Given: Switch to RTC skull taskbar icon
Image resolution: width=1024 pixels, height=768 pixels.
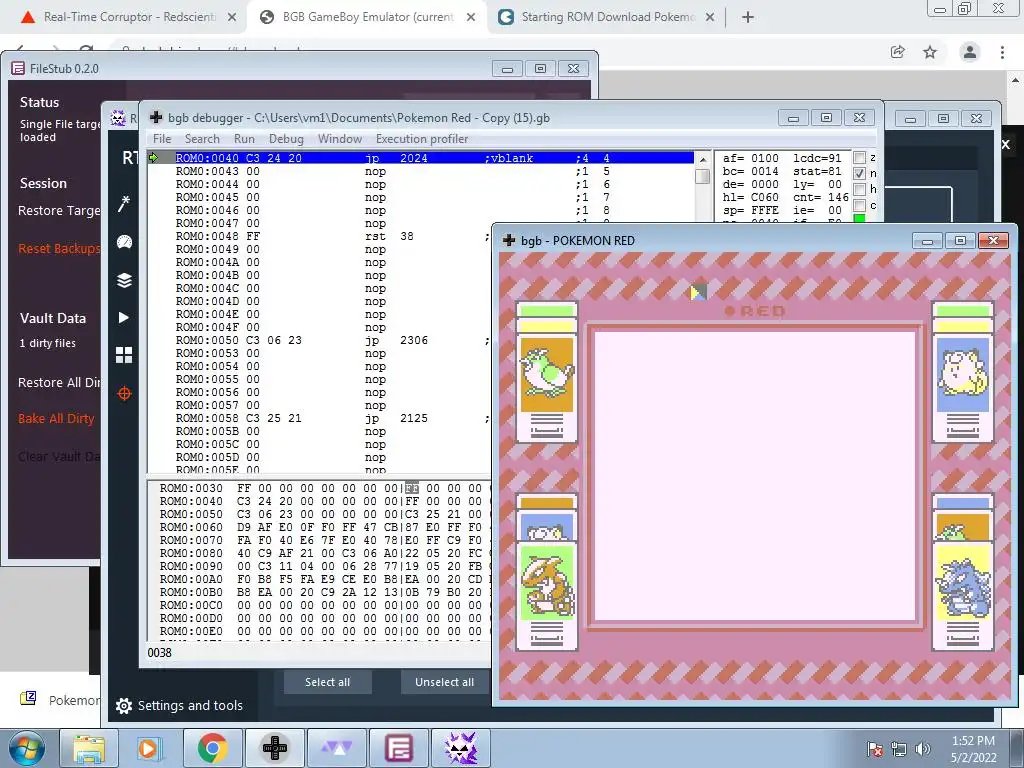Looking at the screenshot, I should coord(460,748).
